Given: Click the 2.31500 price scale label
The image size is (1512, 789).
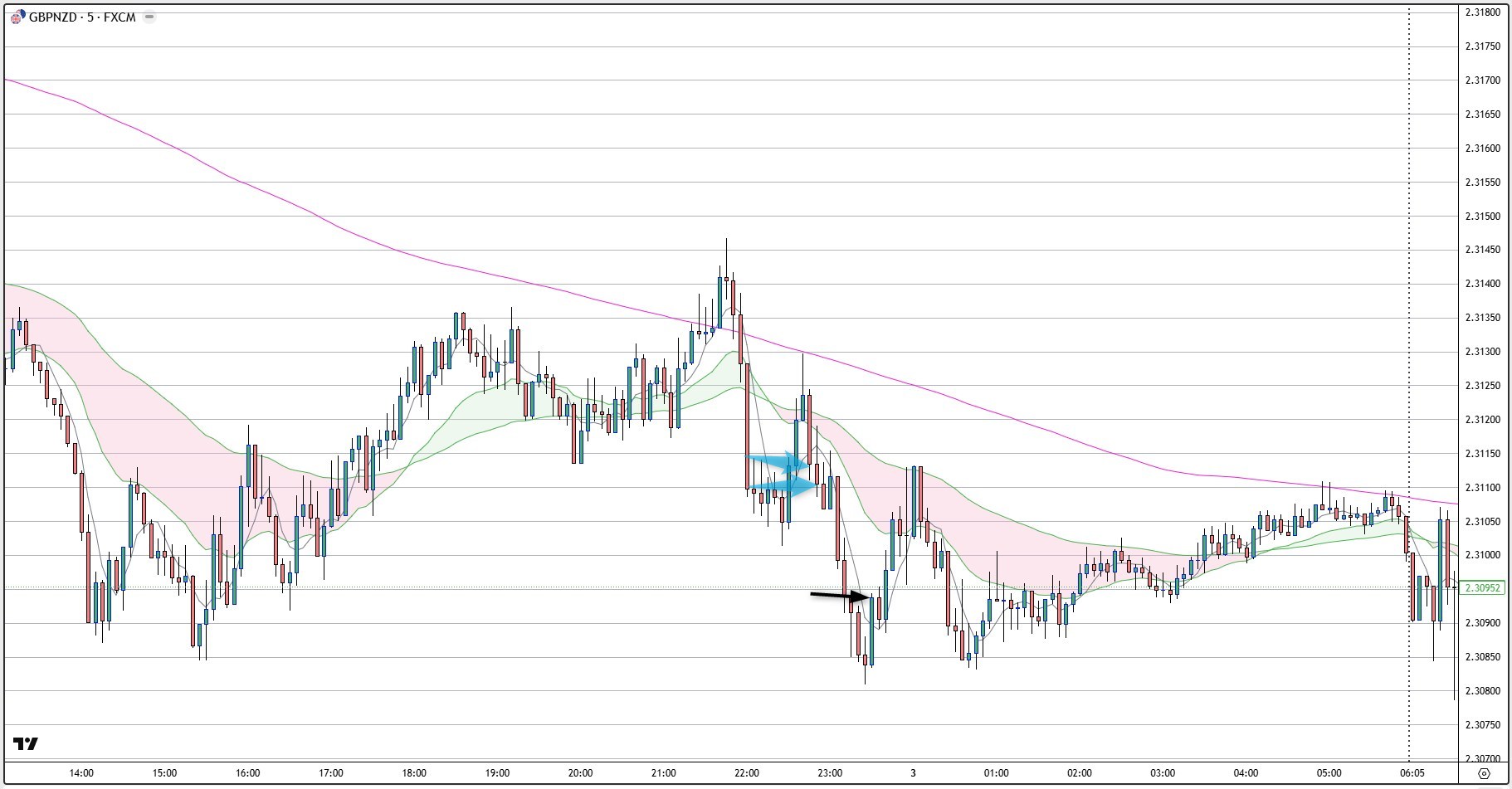Looking at the screenshot, I should 1482,217.
